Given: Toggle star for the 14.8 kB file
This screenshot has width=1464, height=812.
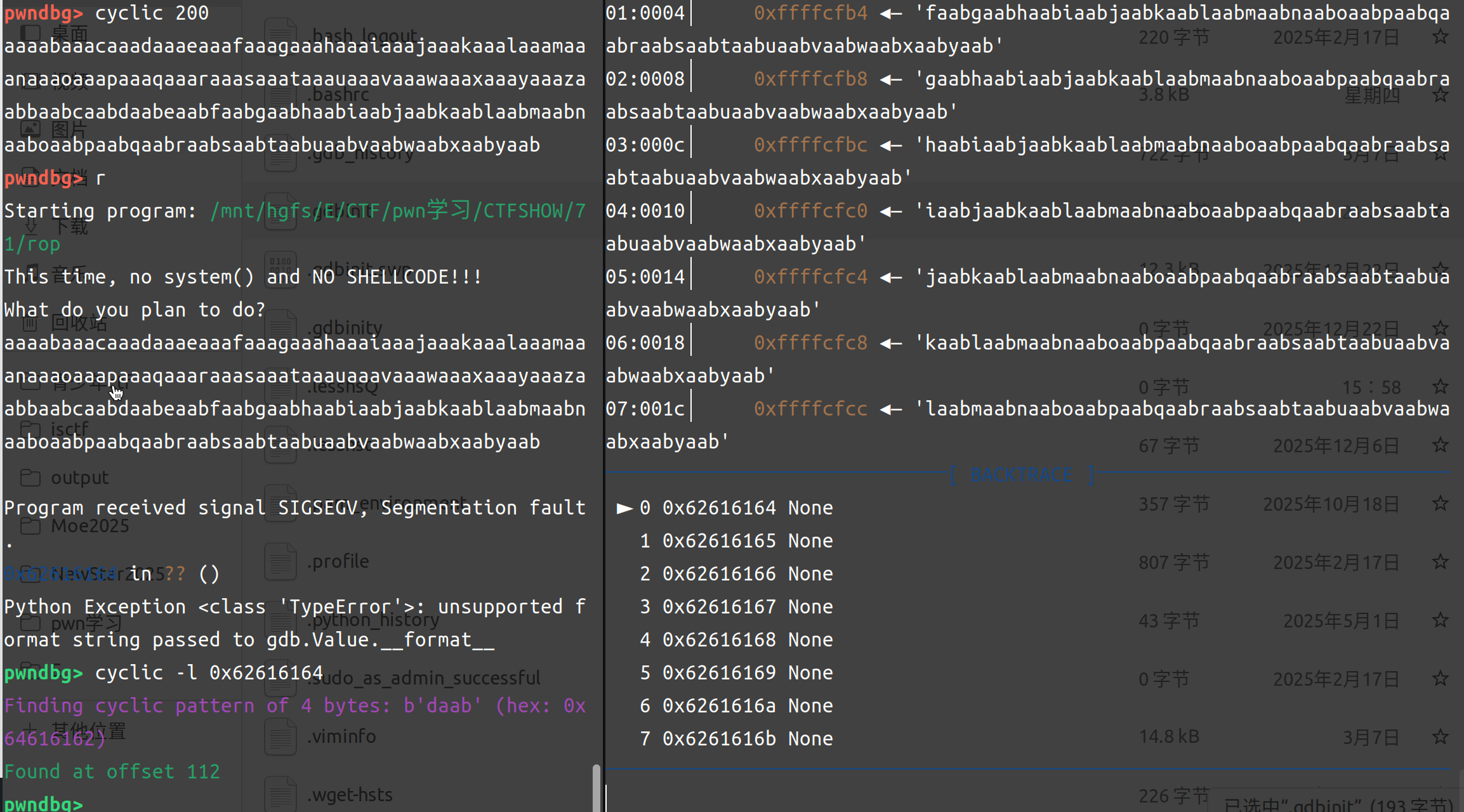Looking at the screenshot, I should tap(1441, 737).
